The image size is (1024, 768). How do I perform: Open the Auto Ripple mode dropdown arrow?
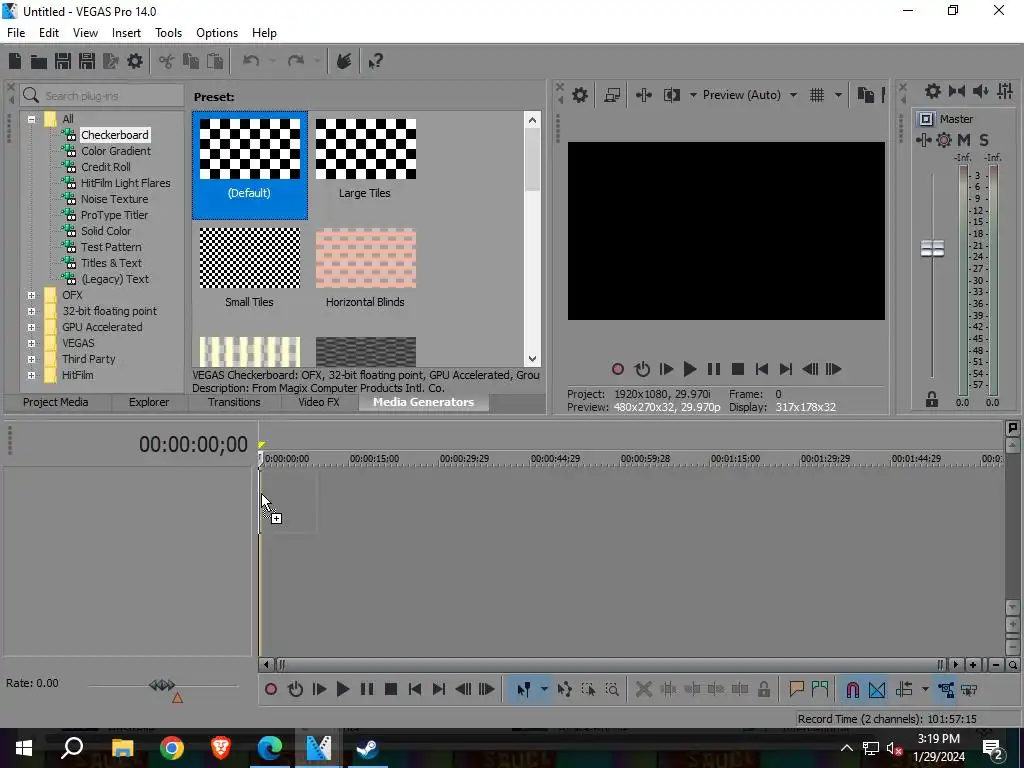pos(925,690)
